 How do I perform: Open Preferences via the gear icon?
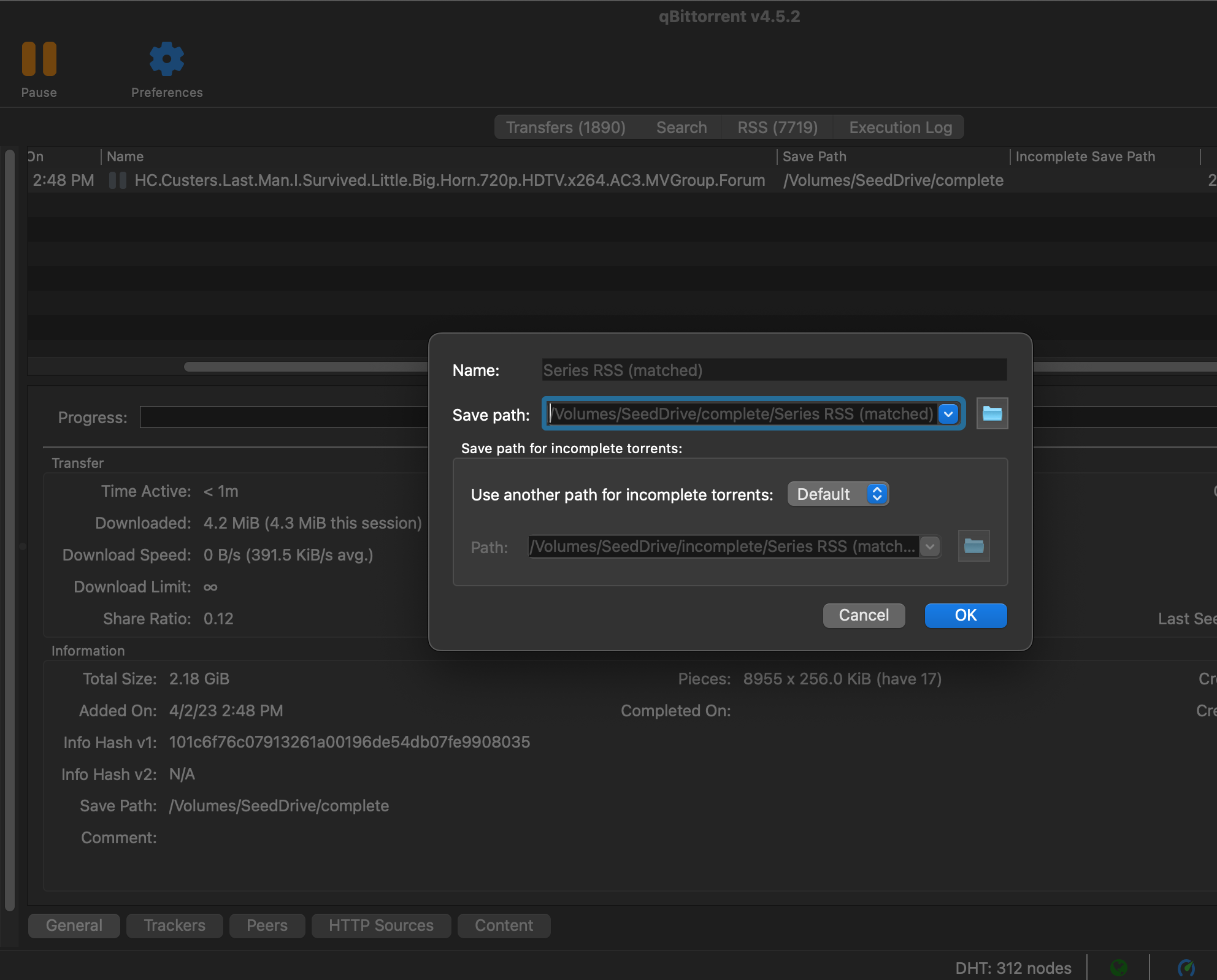click(166, 58)
